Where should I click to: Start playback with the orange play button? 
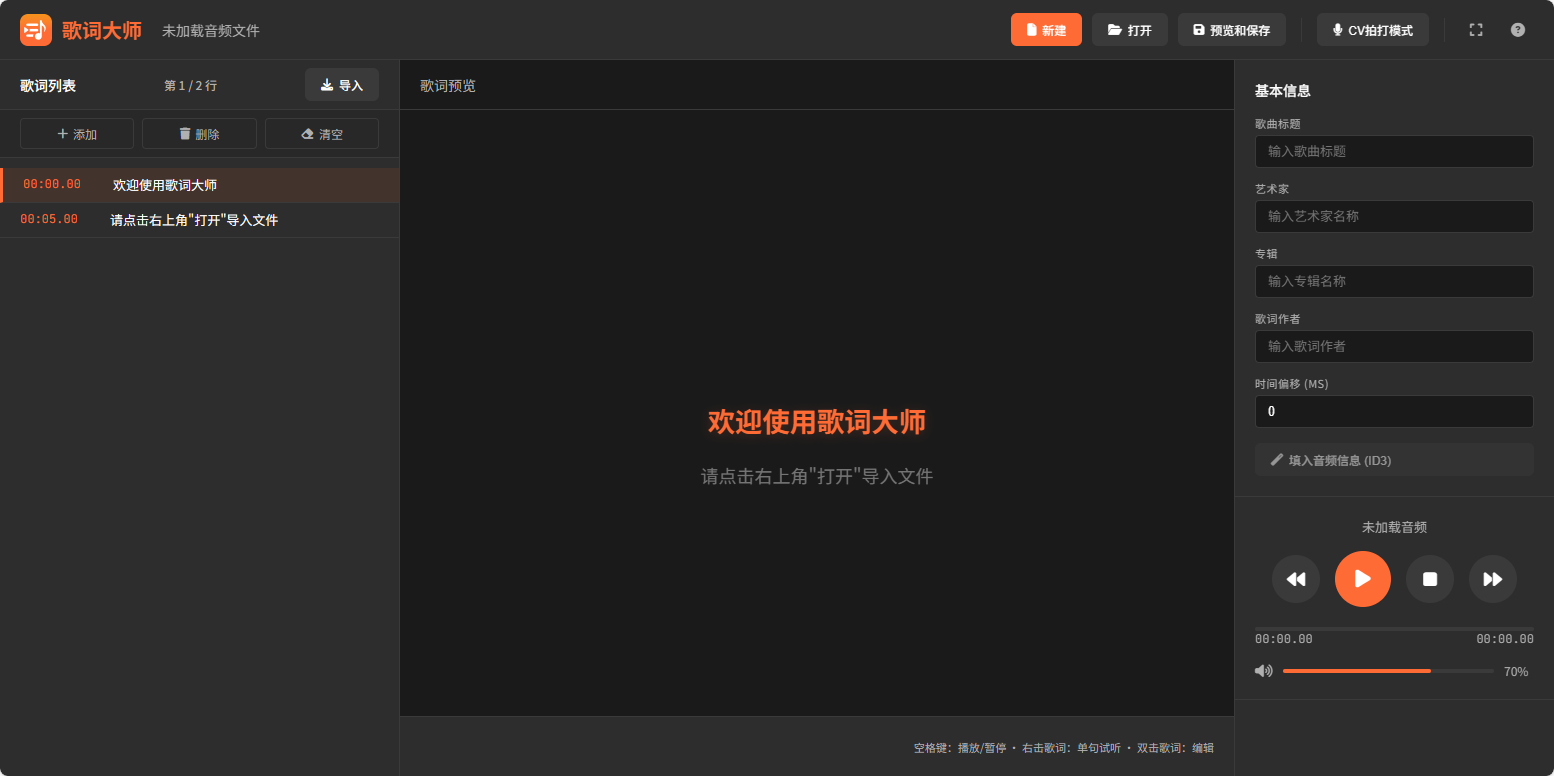coord(1363,579)
